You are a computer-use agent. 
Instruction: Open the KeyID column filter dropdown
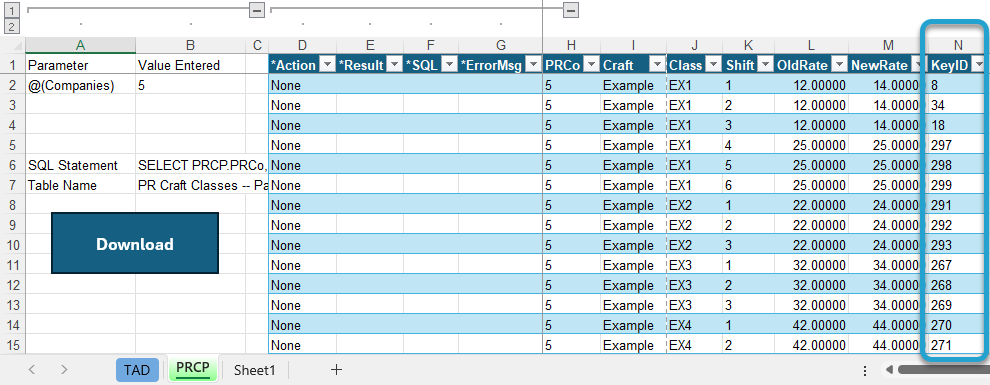[979, 65]
